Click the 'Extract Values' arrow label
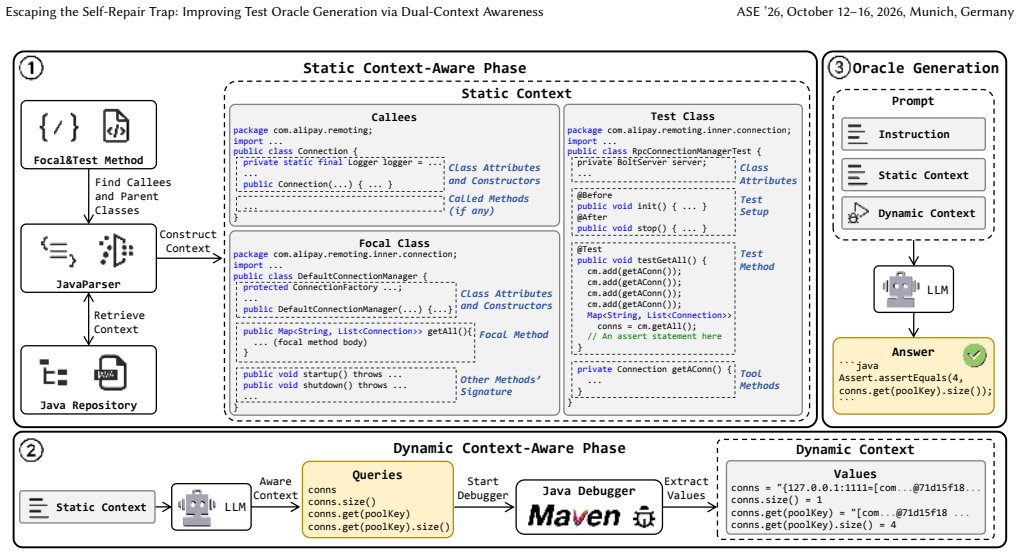 tap(686, 488)
